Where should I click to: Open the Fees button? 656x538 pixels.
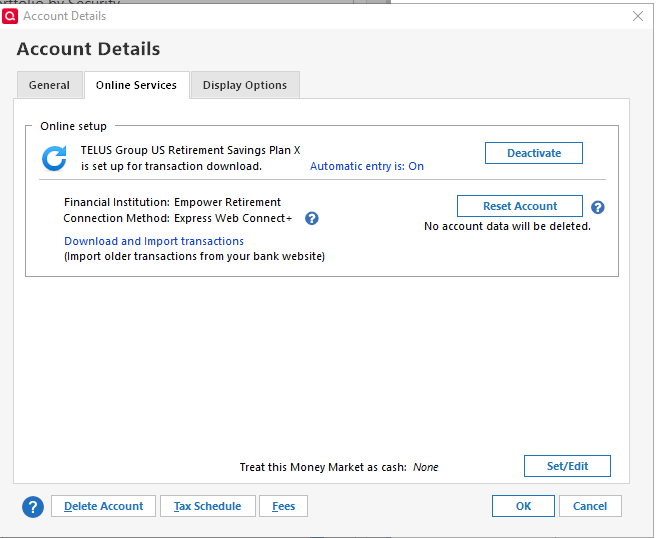[284, 506]
